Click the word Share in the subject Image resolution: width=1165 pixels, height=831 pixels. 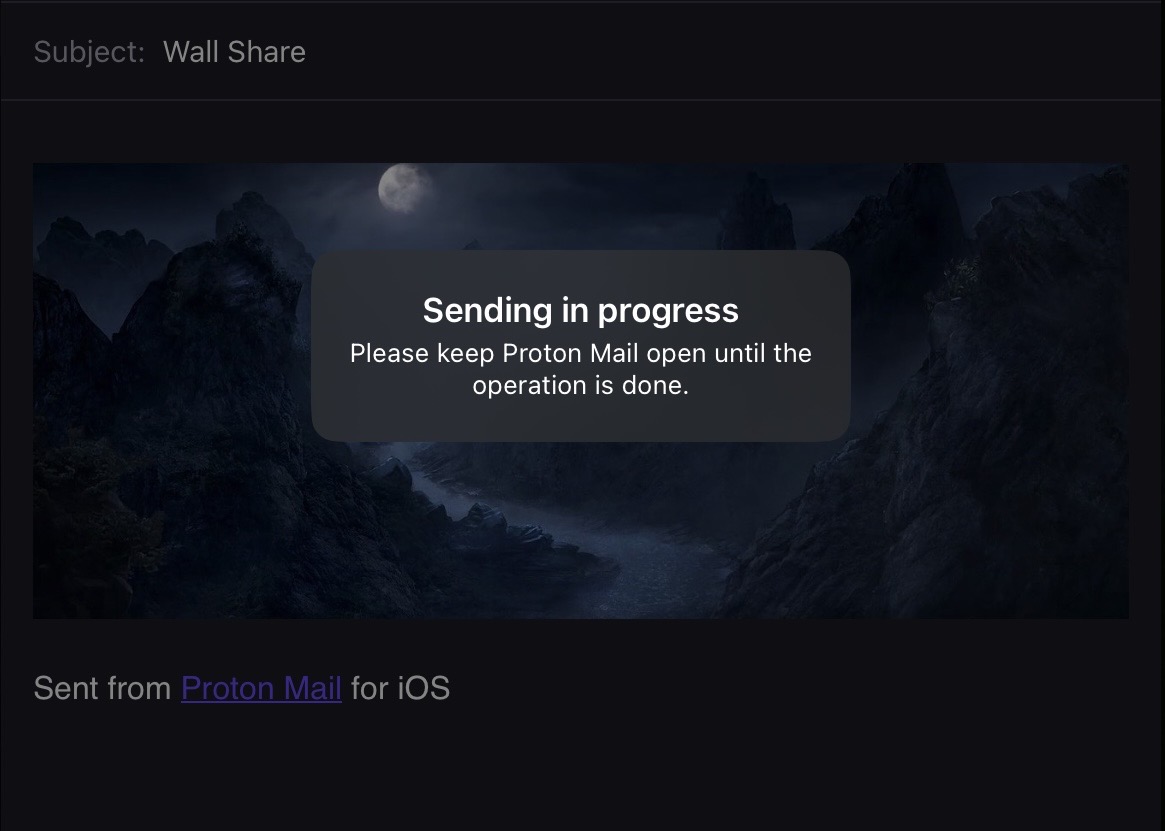(267, 52)
